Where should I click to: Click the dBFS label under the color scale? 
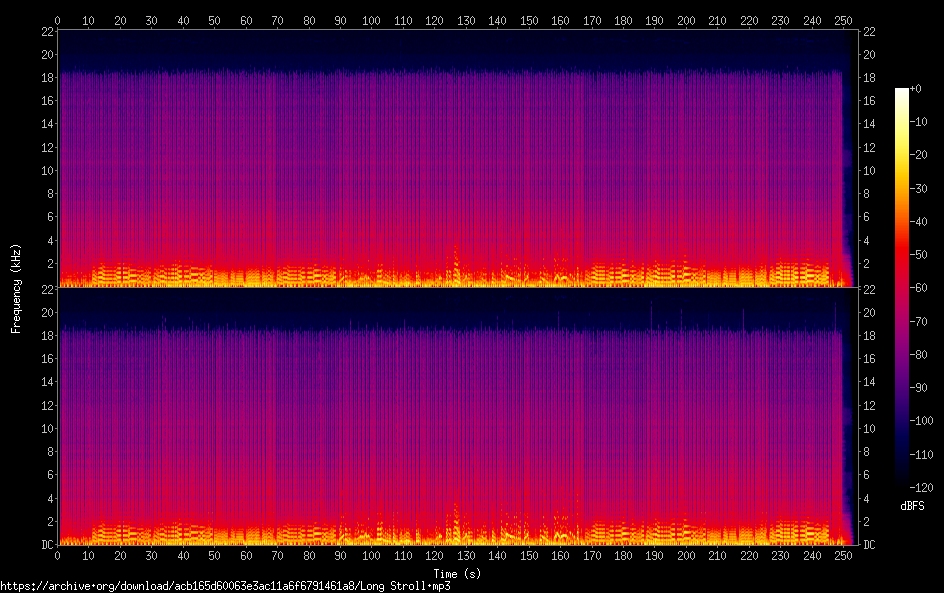912,506
